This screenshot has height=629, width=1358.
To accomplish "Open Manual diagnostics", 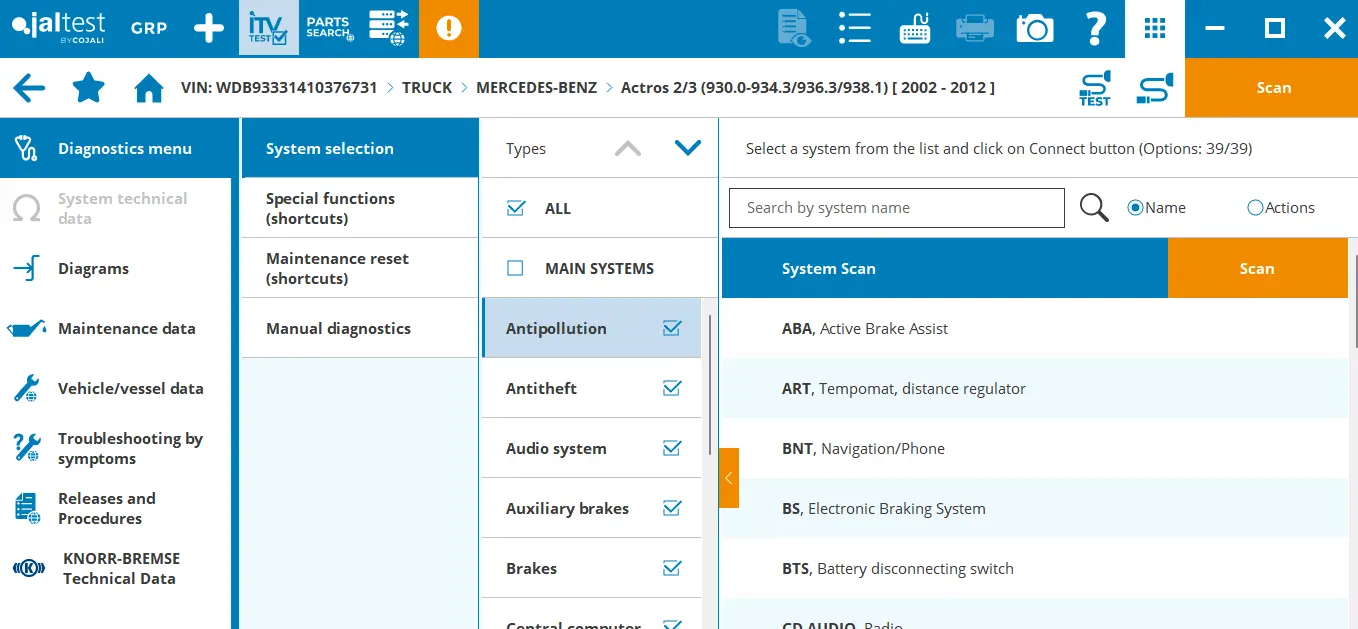I will 360,328.
